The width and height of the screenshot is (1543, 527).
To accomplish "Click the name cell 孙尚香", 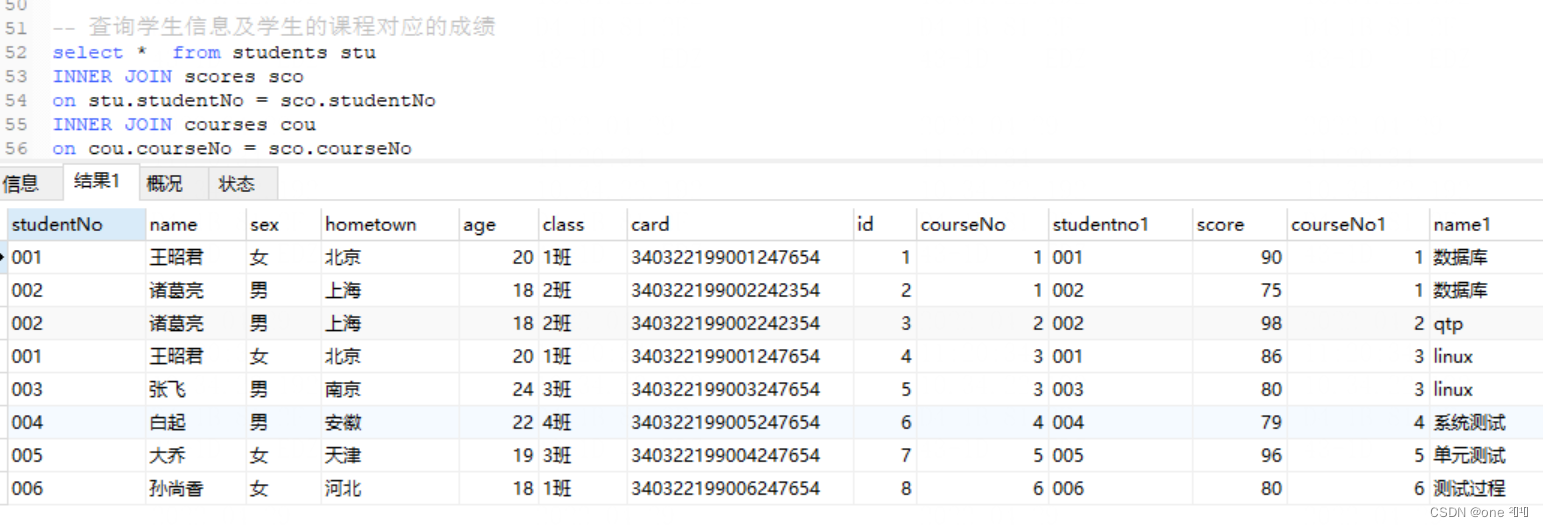I will click(176, 488).
